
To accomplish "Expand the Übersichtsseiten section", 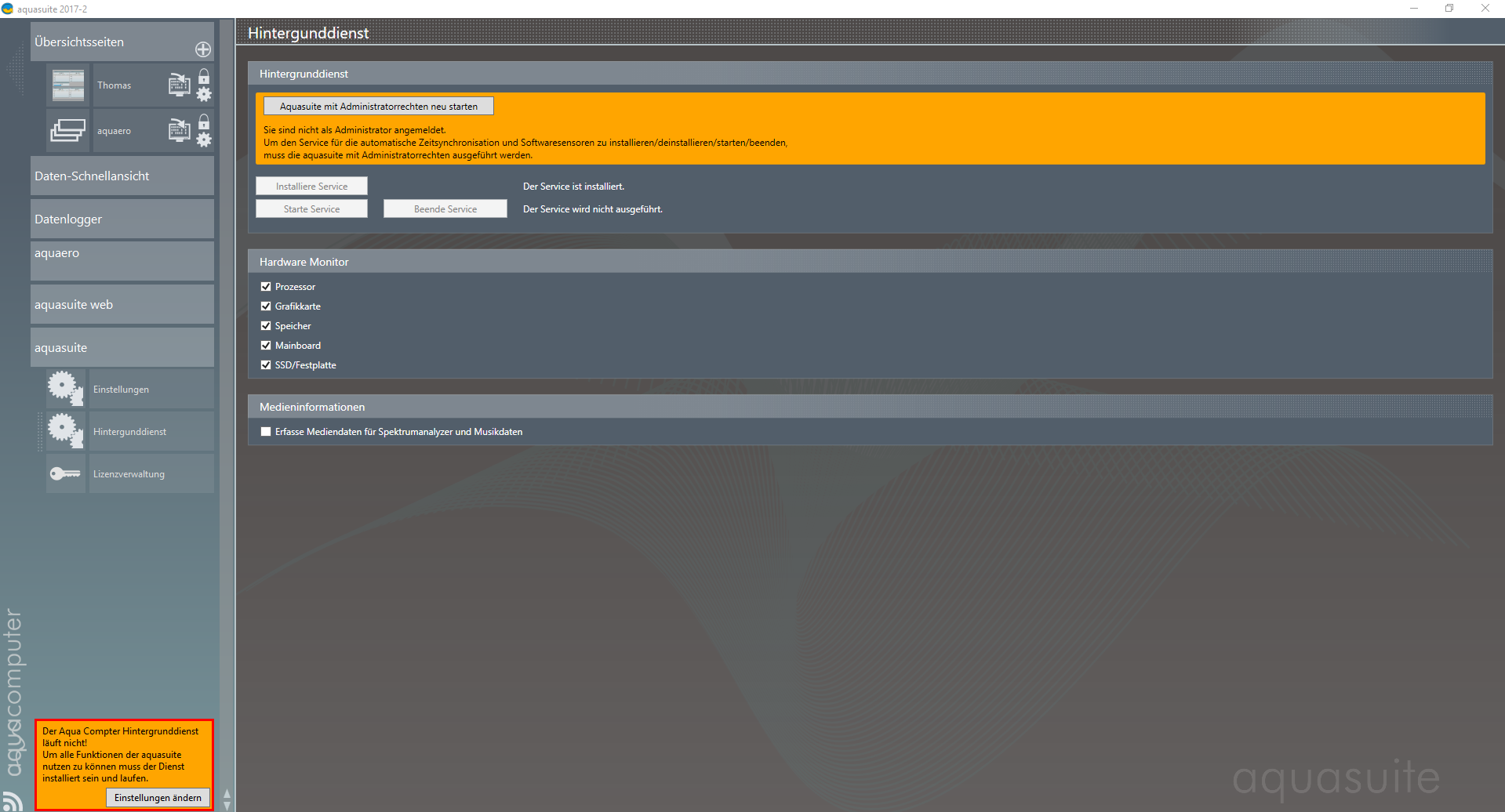I will pos(122,42).
